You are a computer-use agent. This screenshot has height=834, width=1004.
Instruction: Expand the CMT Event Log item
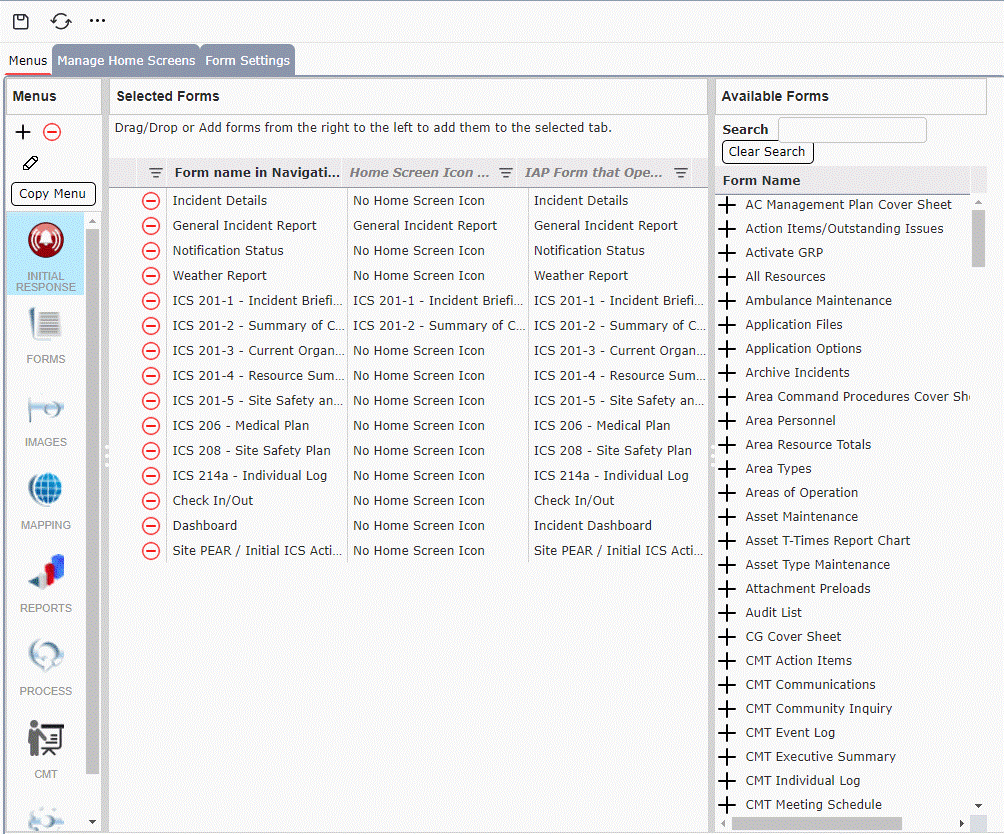727,732
